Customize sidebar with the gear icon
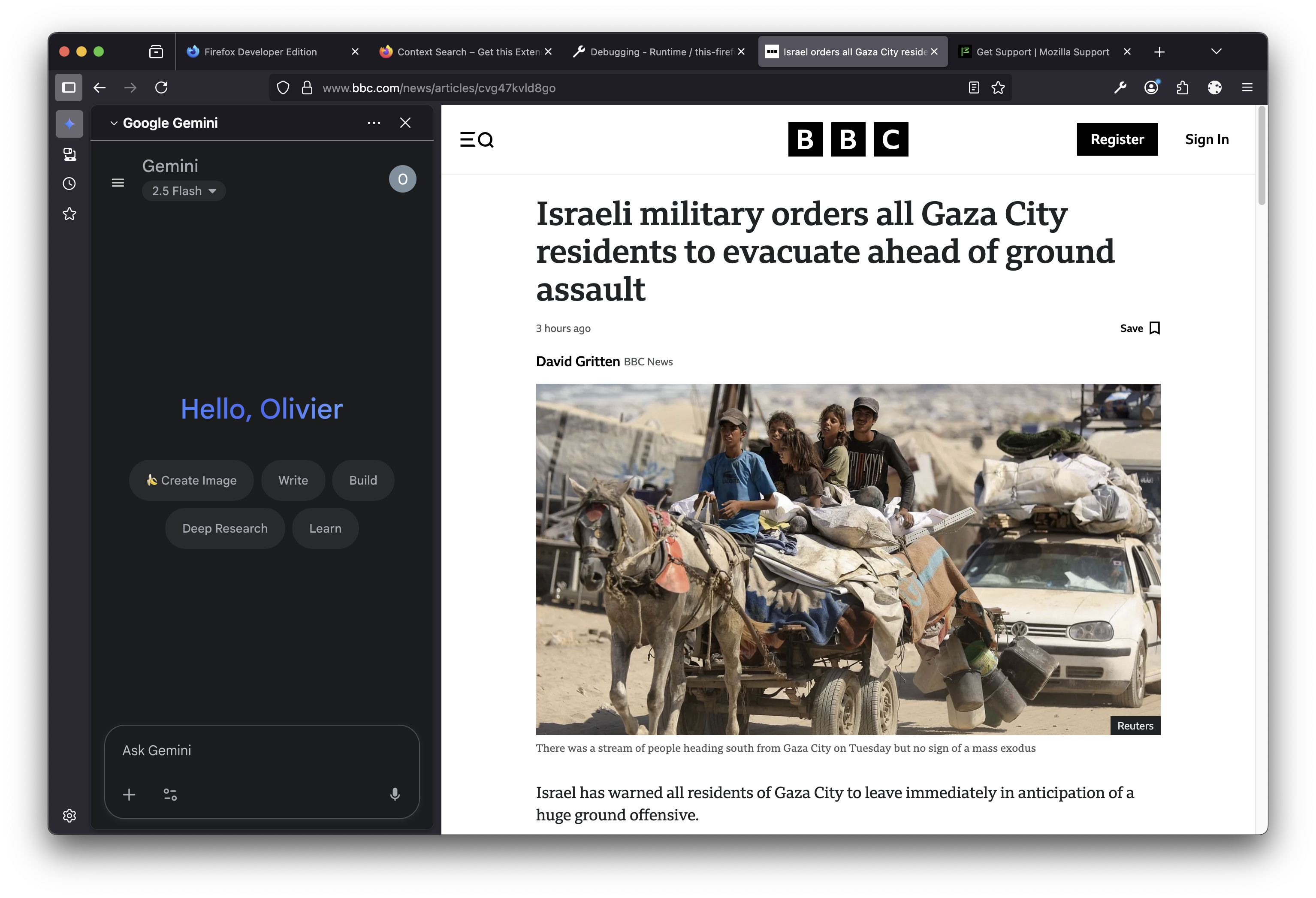The width and height of the screenshot is (1316, 898). (x=69, y=815)
